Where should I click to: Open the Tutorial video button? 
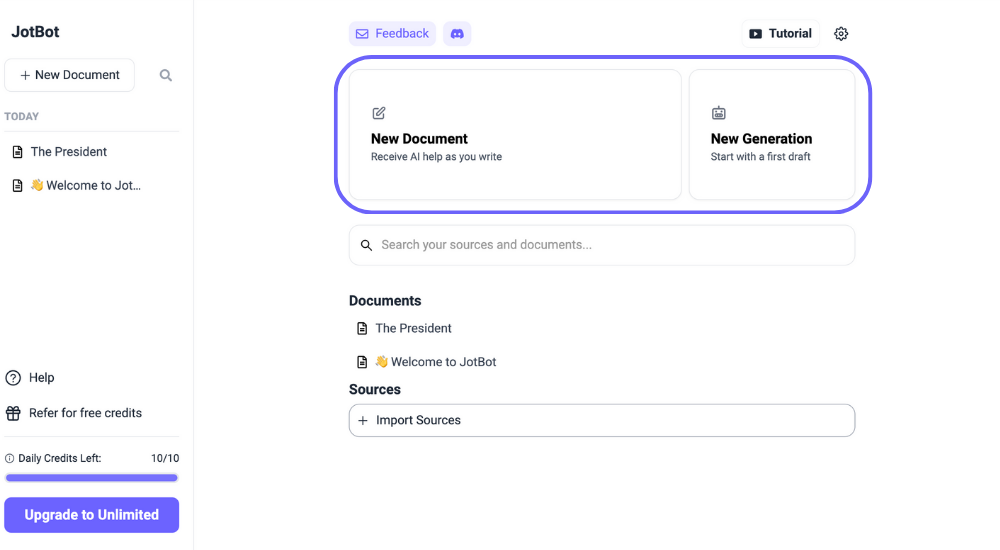[781, 34]
